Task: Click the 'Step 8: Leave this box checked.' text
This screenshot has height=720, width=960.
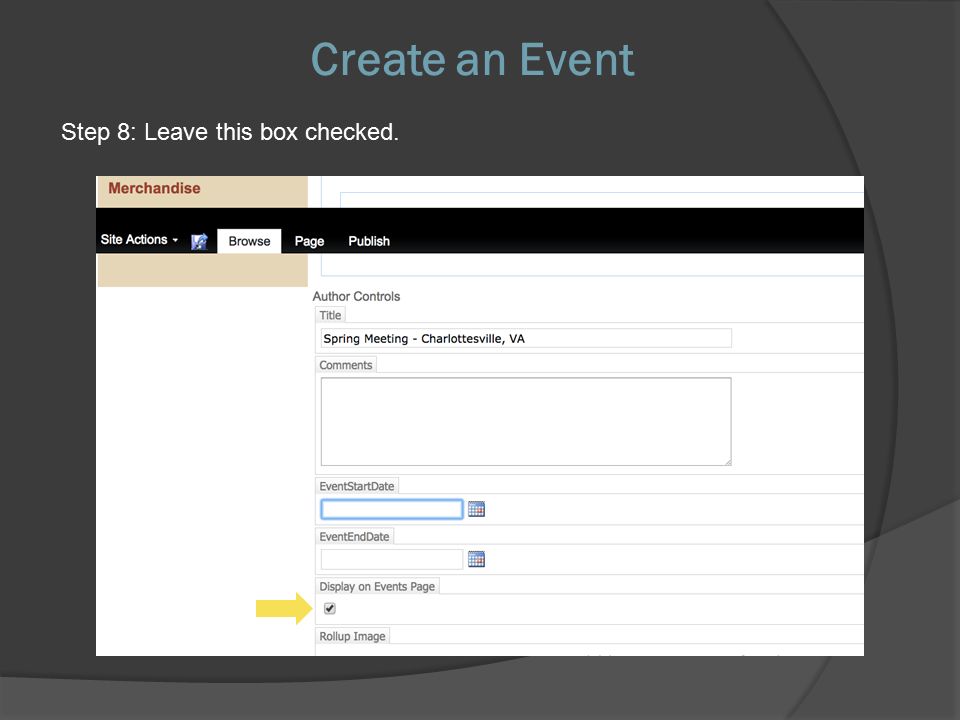Action: pyautogui.click(x=230, y=132)
